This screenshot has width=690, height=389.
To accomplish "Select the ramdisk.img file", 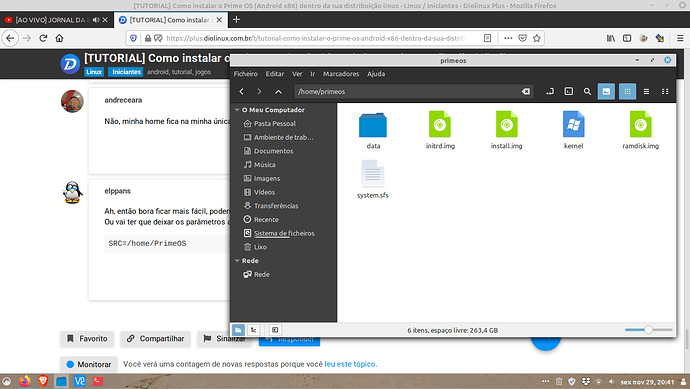I will [x=640, y=131].
